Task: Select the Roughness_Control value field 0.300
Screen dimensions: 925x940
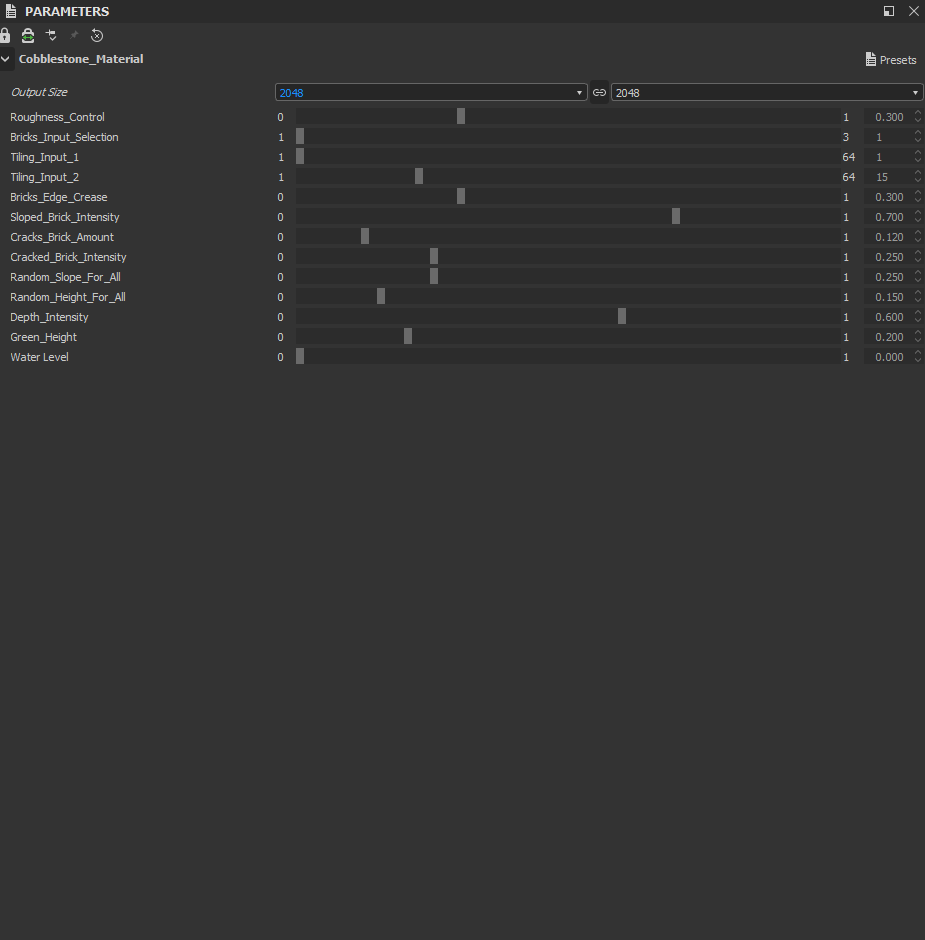Action: (x=888, y=117)
